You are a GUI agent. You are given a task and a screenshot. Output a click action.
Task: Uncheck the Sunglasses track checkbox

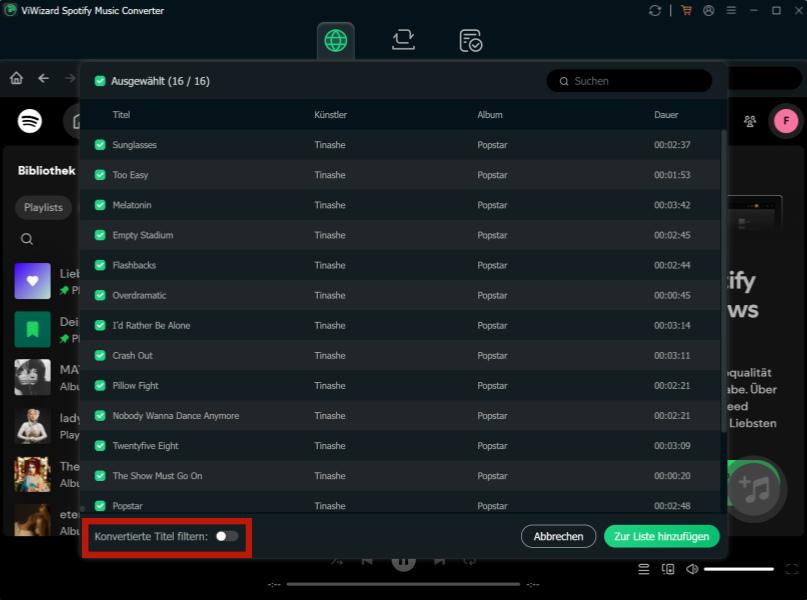(100, 145)
